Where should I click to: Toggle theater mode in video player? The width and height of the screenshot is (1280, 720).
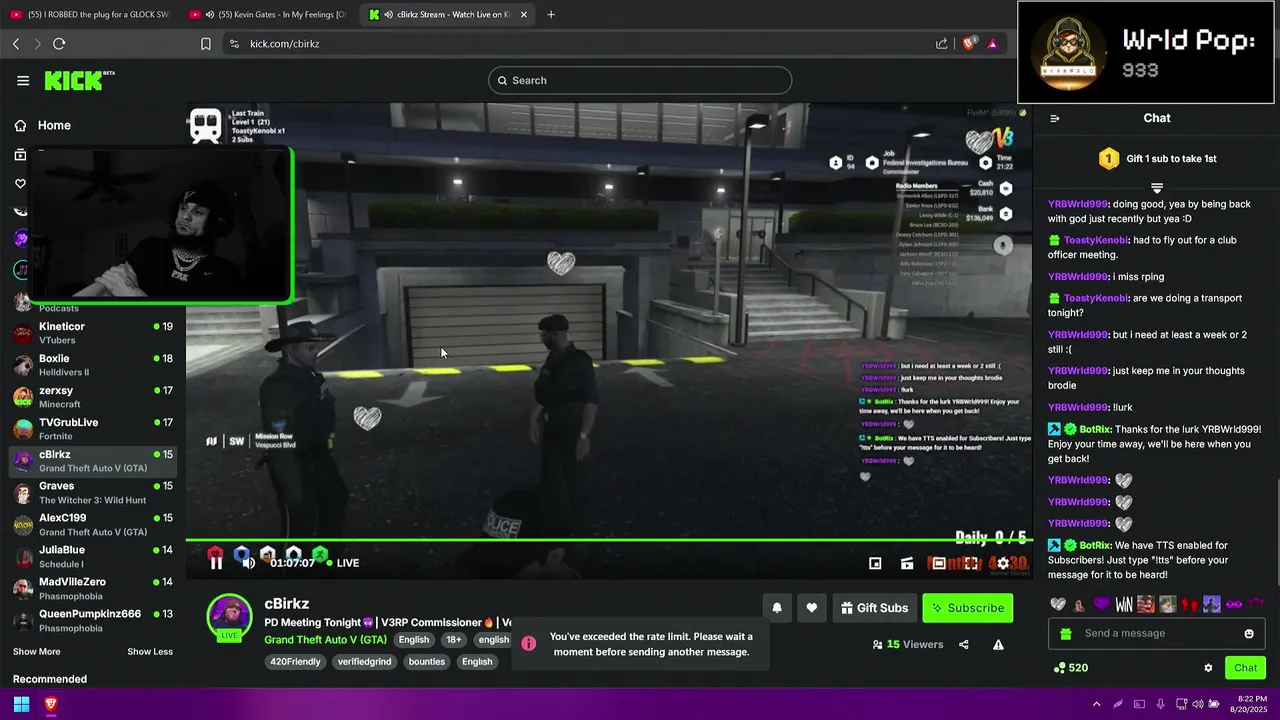point(938,564)
